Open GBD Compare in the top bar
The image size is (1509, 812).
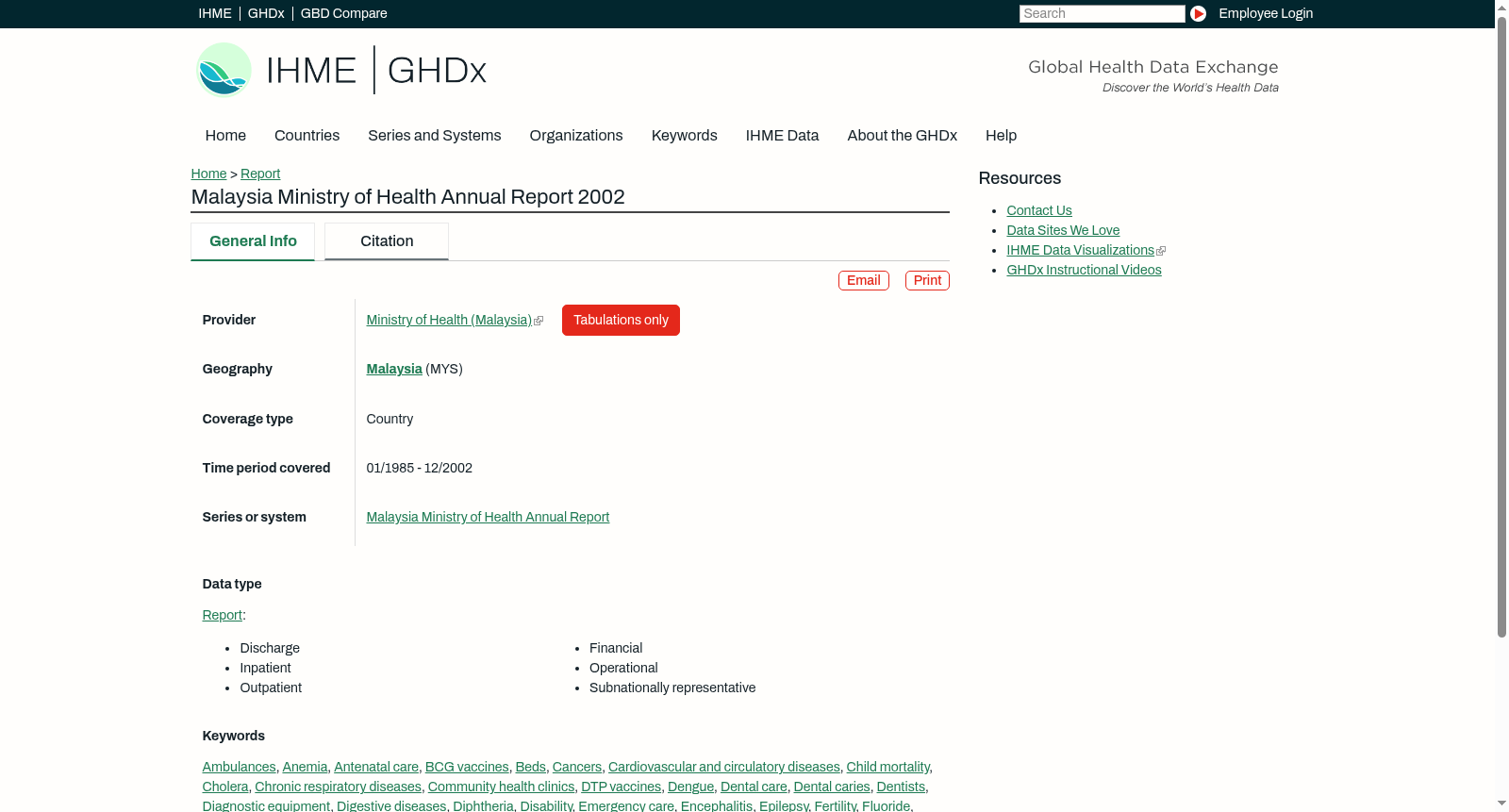coord(344,13)
